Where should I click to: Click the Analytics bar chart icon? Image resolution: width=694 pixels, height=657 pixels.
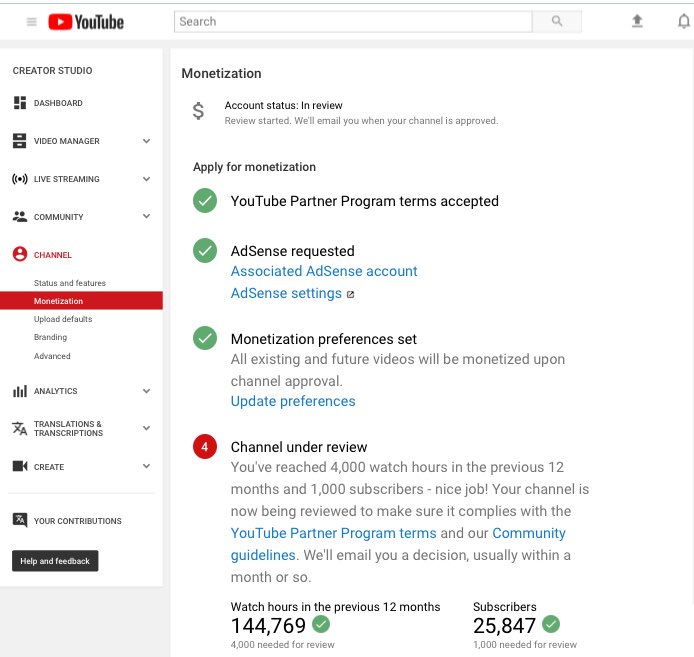19,391
